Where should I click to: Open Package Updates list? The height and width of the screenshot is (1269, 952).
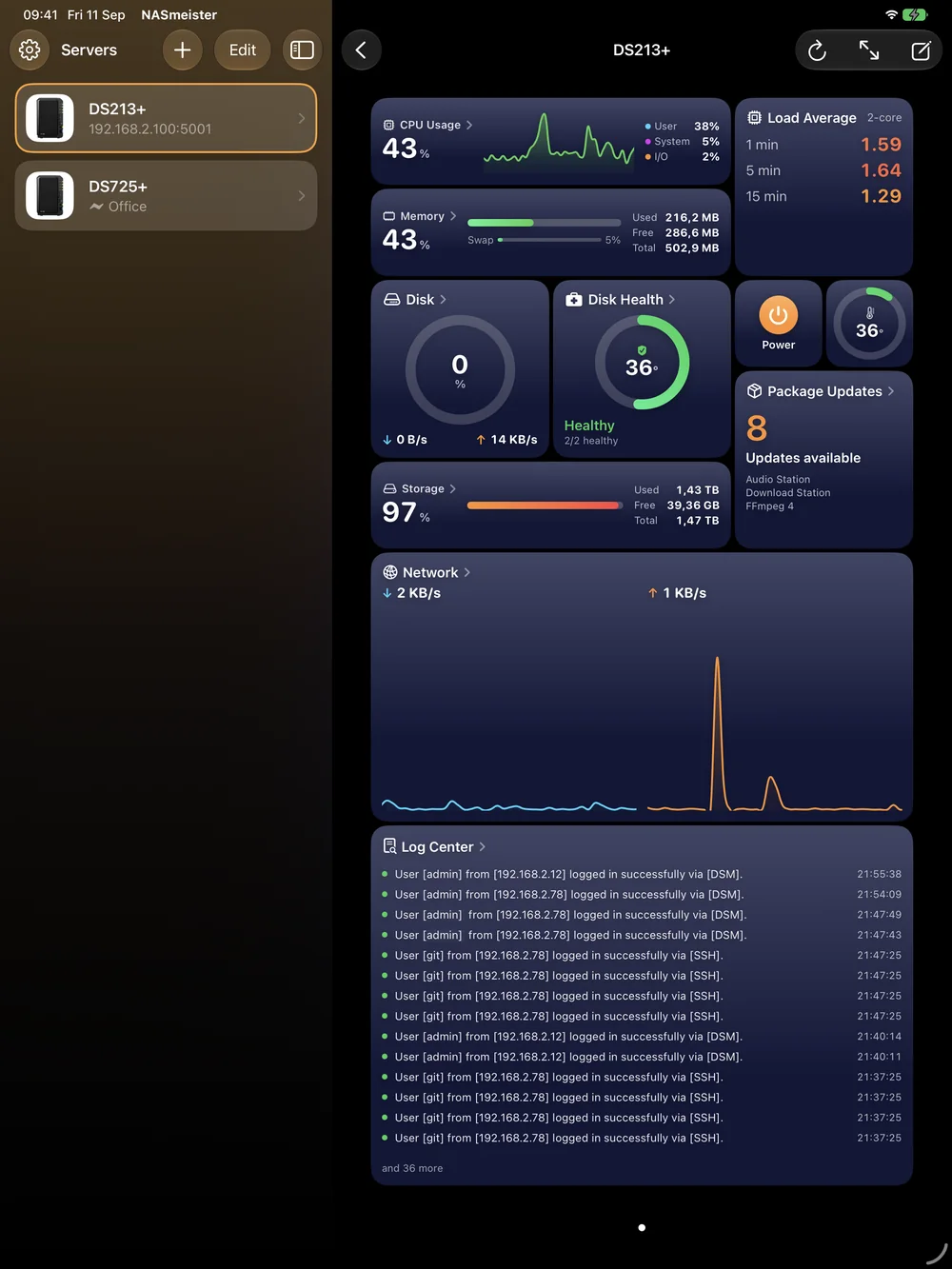pos(821,391)
